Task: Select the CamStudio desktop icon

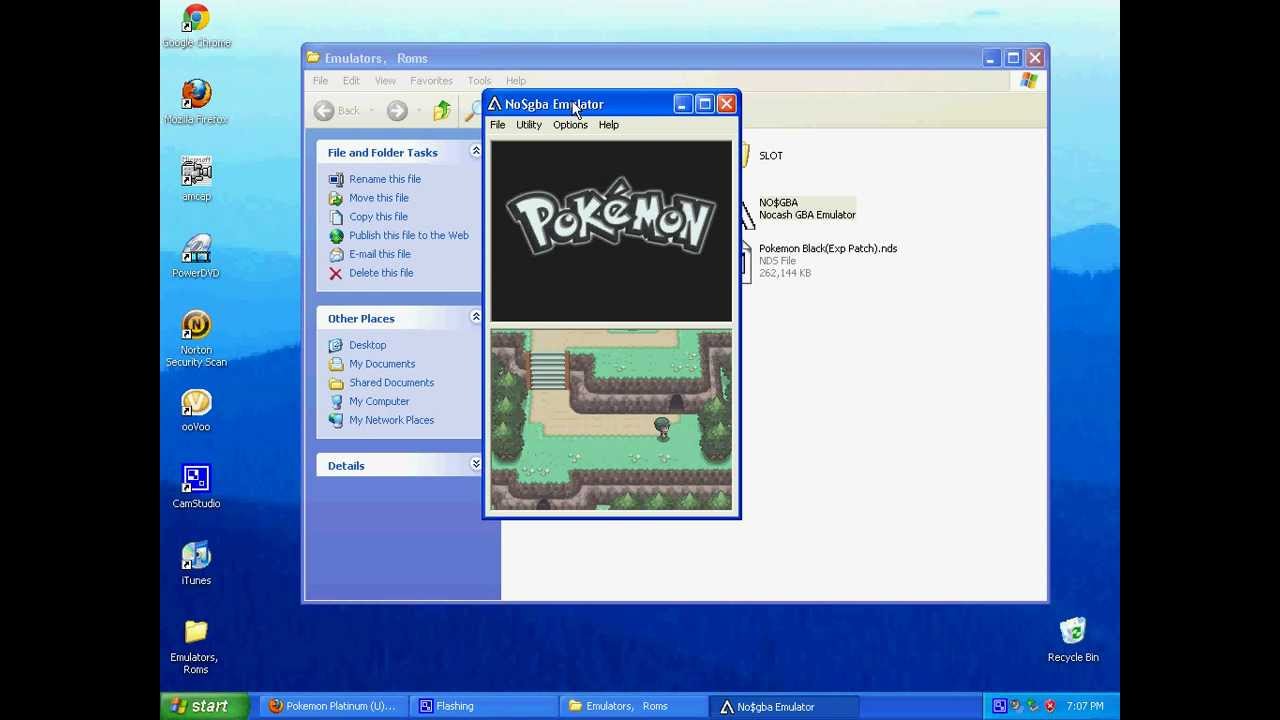Action: click(x=196, y=486)
